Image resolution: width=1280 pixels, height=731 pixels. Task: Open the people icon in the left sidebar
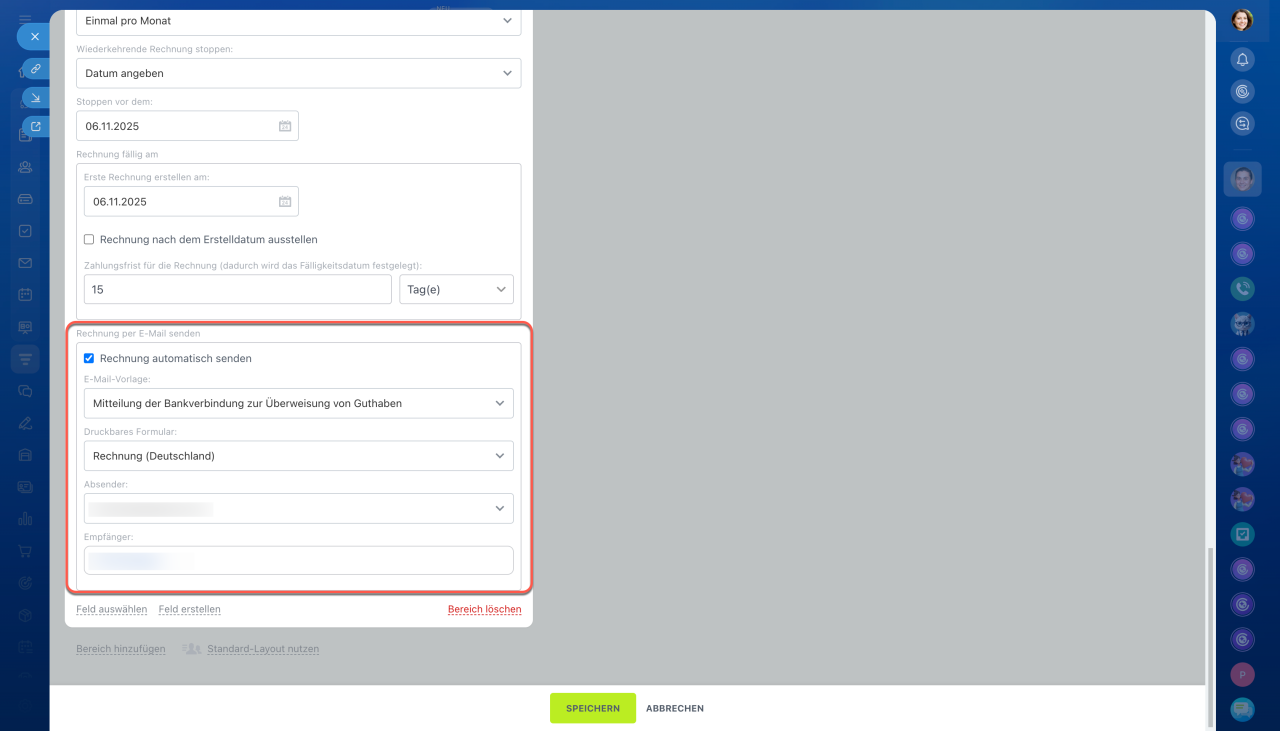coord(25,167)
